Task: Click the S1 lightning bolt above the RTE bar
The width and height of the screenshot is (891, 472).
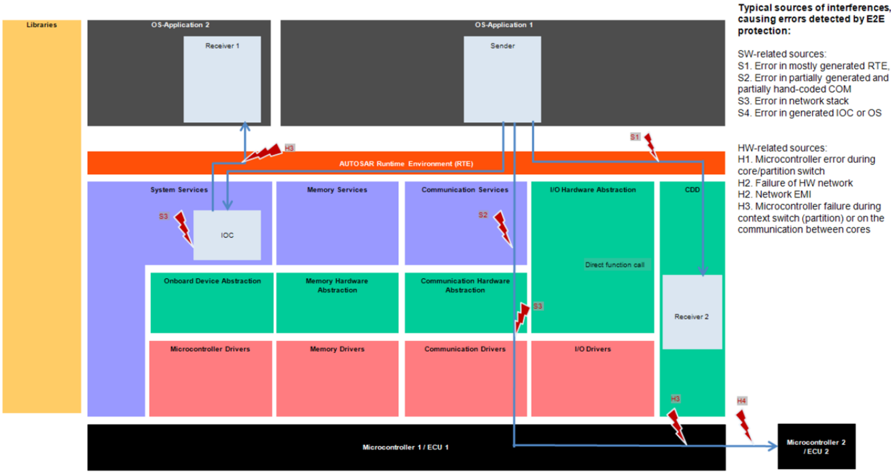Action: click(651, 147)
